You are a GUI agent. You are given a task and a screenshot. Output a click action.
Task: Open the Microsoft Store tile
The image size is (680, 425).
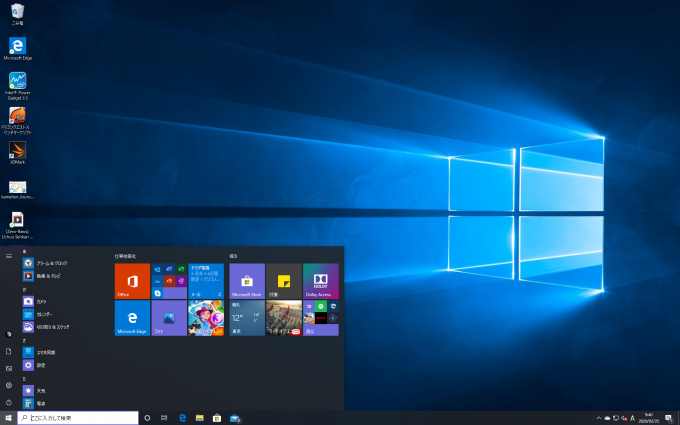247,281
